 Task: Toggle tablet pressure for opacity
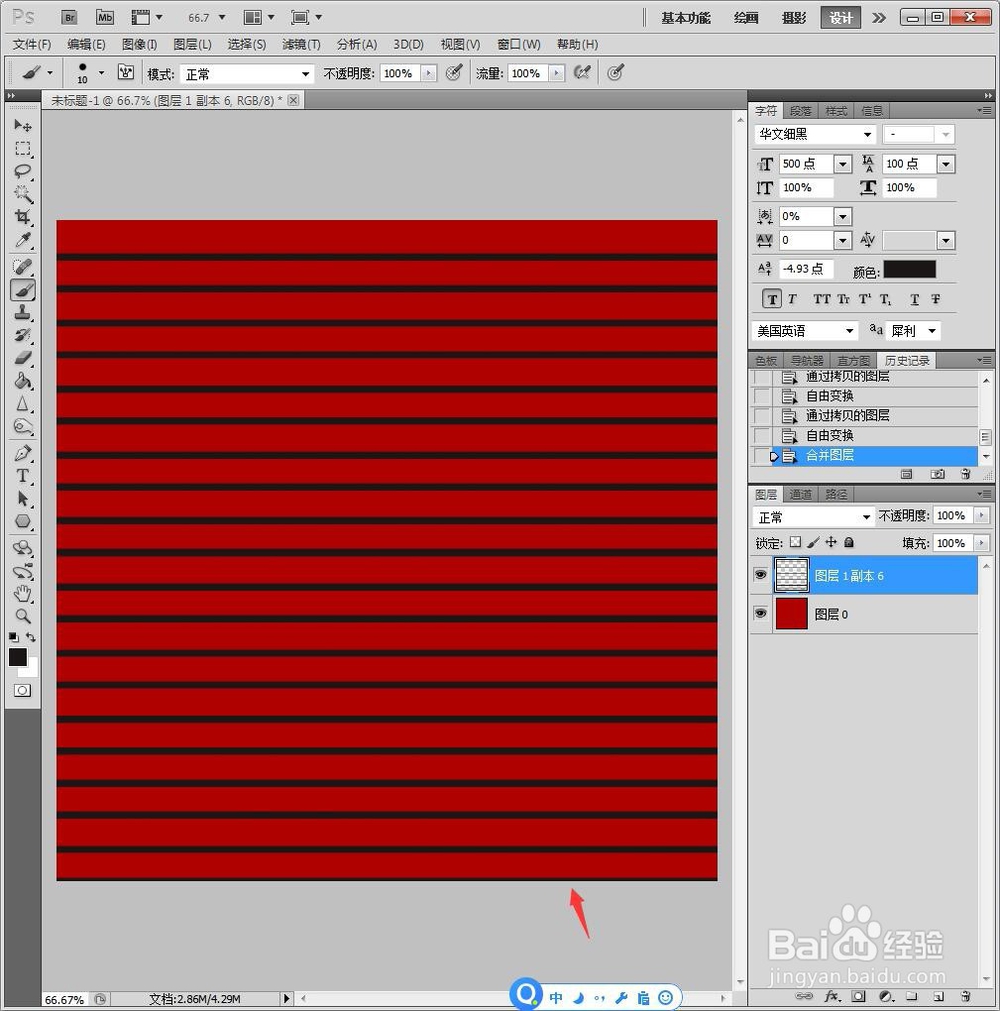pos(454,73)
